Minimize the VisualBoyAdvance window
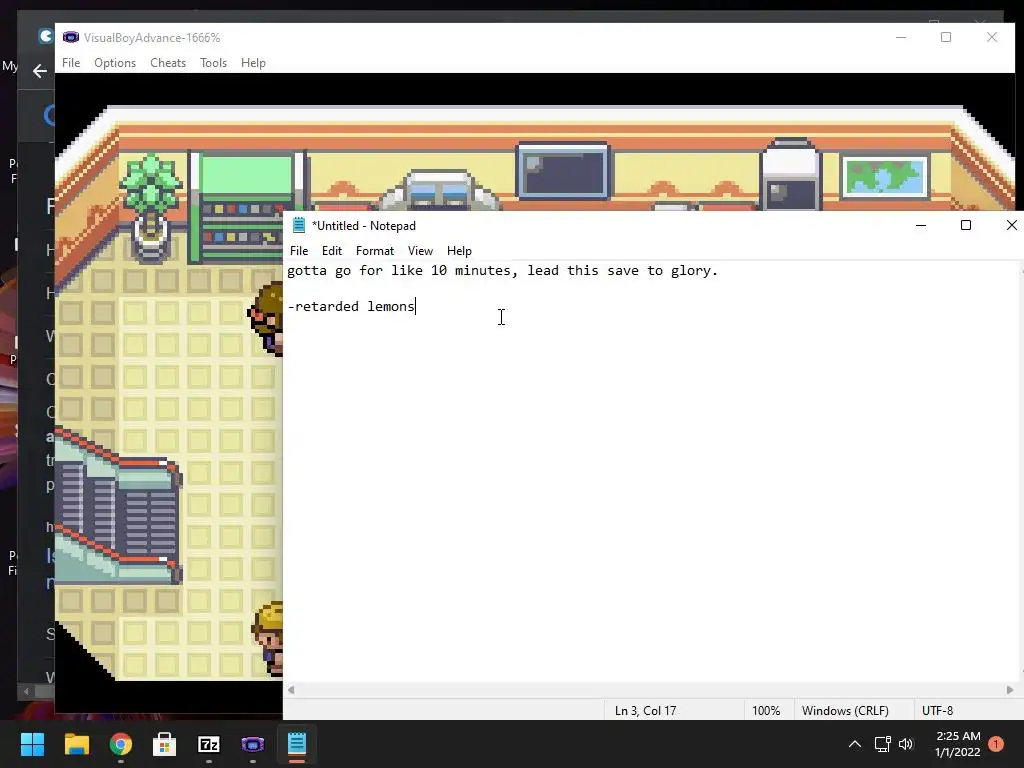Screen dimensions: 1024x768 (901, 37)
